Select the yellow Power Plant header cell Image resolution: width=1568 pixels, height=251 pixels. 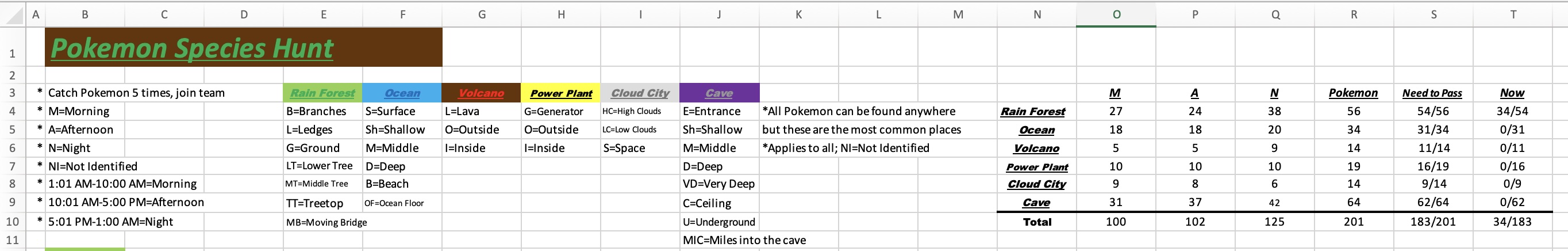560,93
